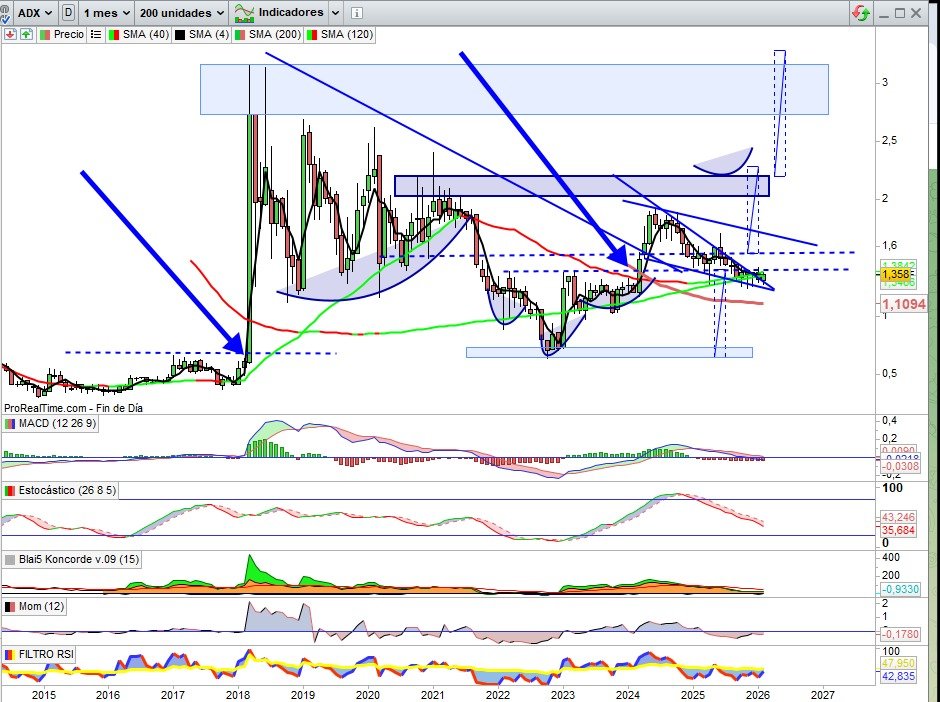This screenshot has height=702, width=940.
Task: Click the Precio color swatch
Action: (45, 35)
